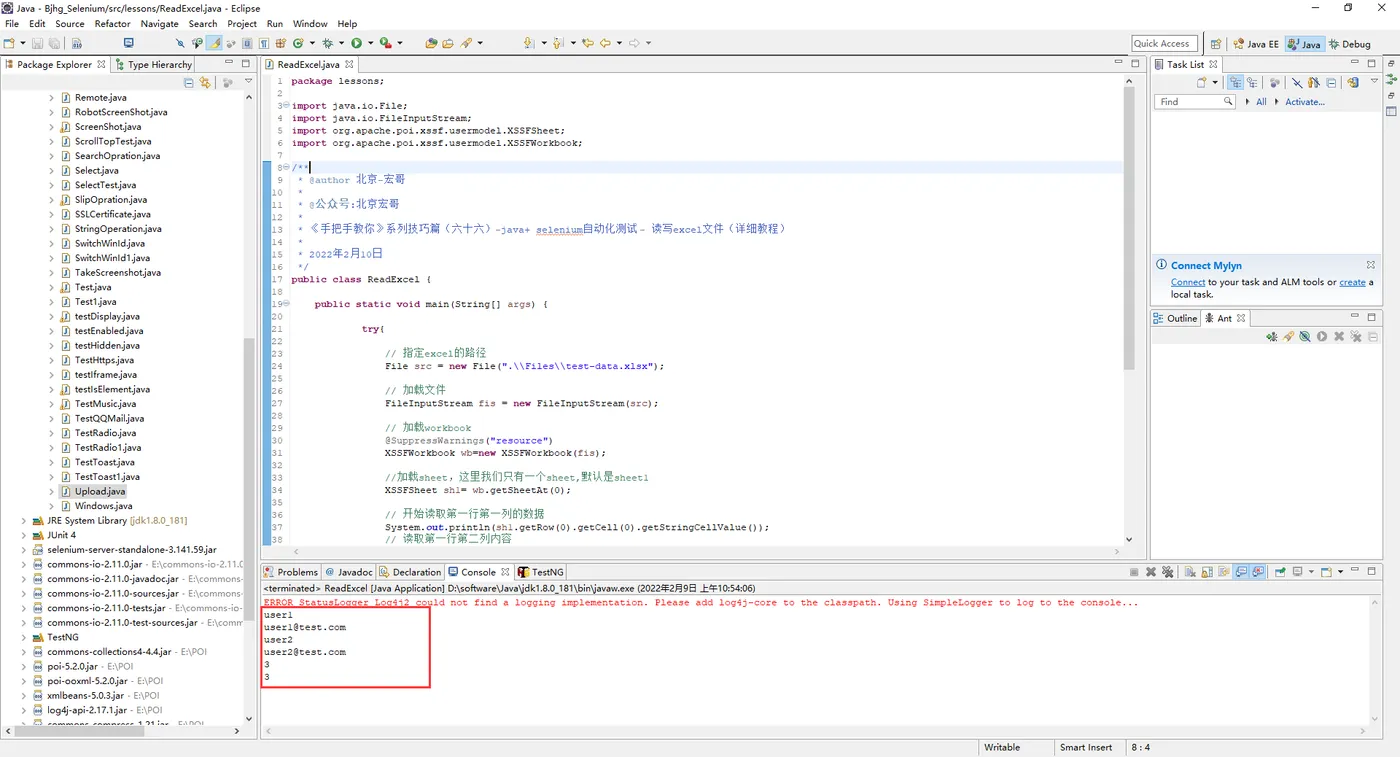
Task: Click the New Java Class toolbar icon
Action: pyautogui.click(x=298, y=43)
